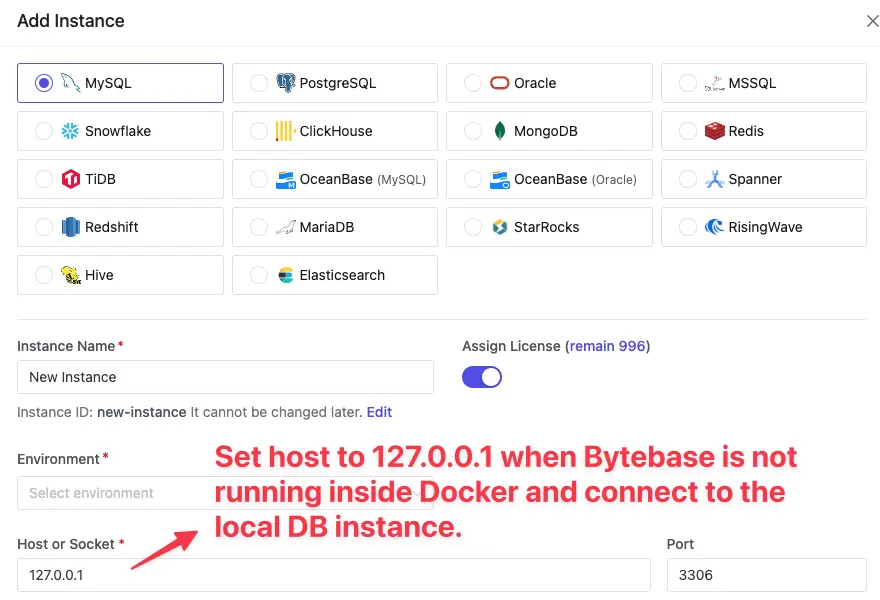Select the TiDB radio button
This screenshot has height=600, width=880.
44,179
